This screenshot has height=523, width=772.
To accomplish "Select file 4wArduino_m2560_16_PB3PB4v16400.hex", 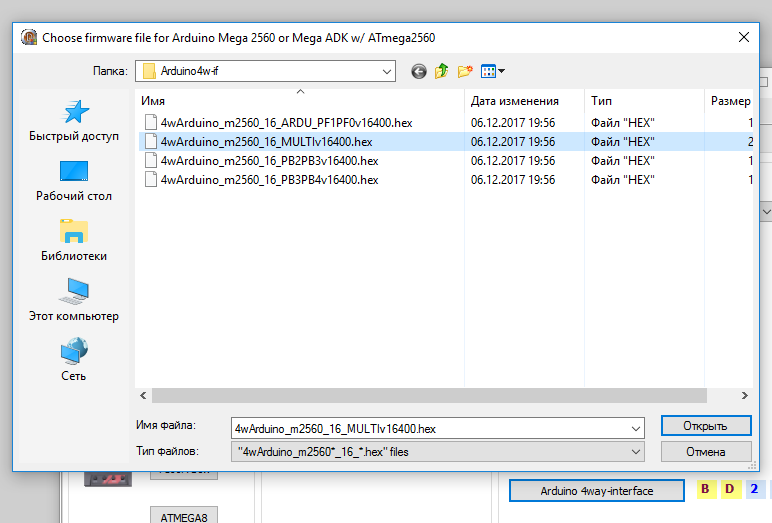I will [x=269, y=179].
